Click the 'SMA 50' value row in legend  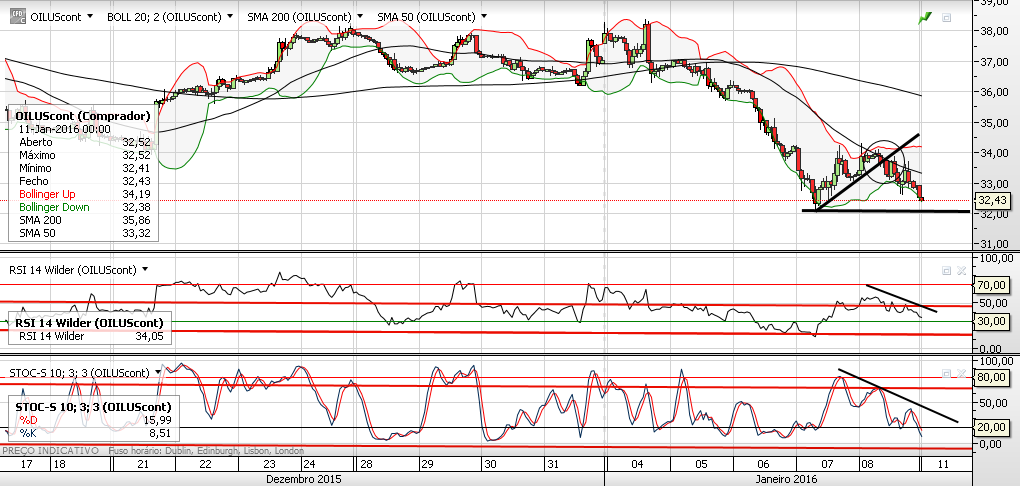point(85,233)
